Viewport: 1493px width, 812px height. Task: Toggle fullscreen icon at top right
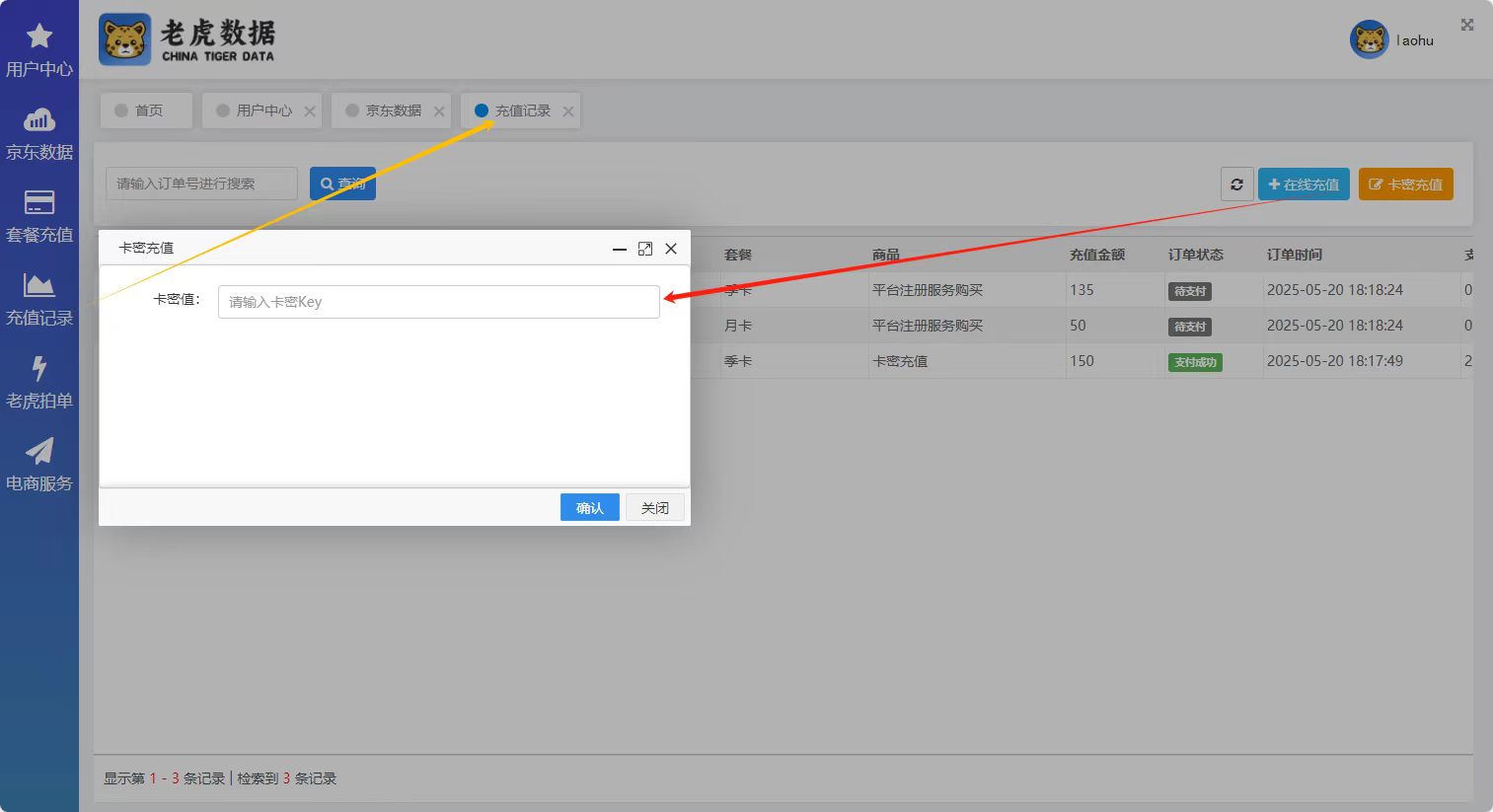click(x=1467, y=25)
